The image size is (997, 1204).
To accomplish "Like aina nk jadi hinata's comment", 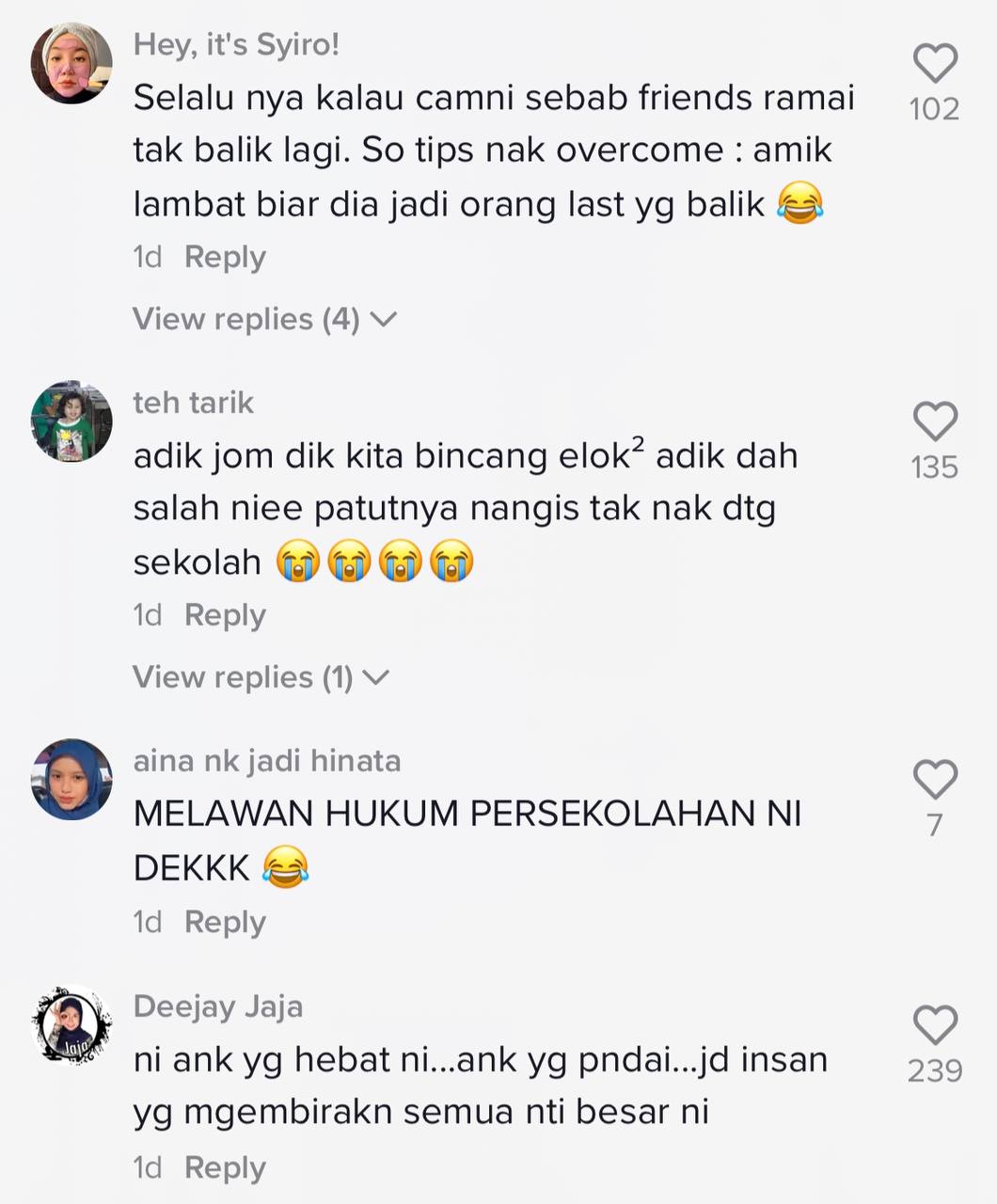I will 935,779.
